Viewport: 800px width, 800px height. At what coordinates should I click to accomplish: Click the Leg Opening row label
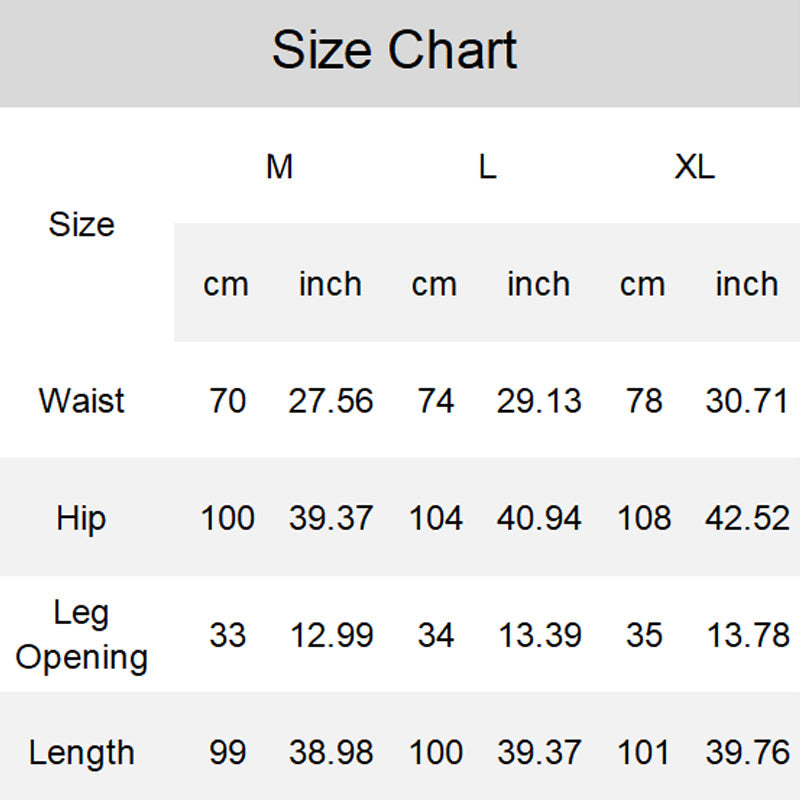82,635
